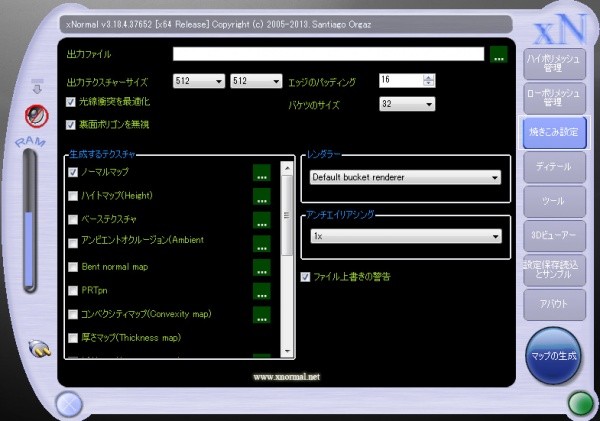The height and width of the screenshot is (421, 600).
Task: Open second texture size 512 dropdown
Action: tap(256, 81)
